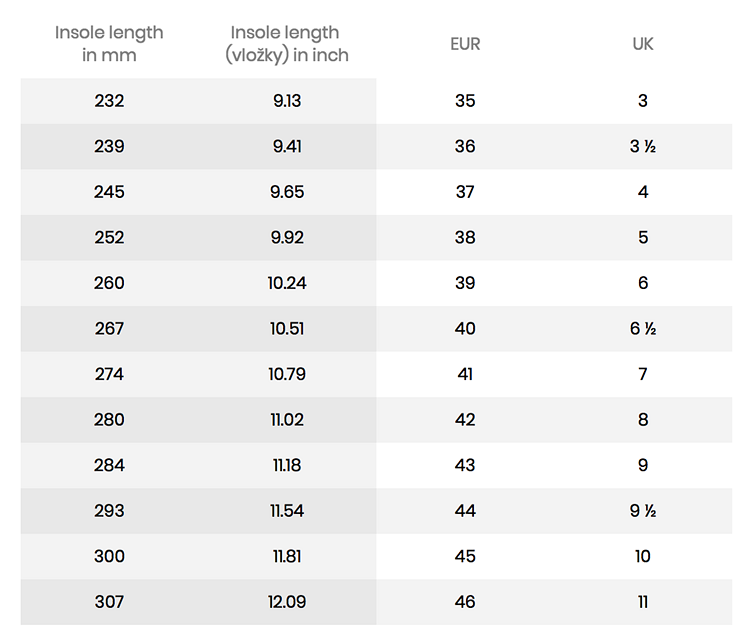750x642 pixels.
Task: Click the 10.51 inch value cell
Action: (x=287, y=328)
